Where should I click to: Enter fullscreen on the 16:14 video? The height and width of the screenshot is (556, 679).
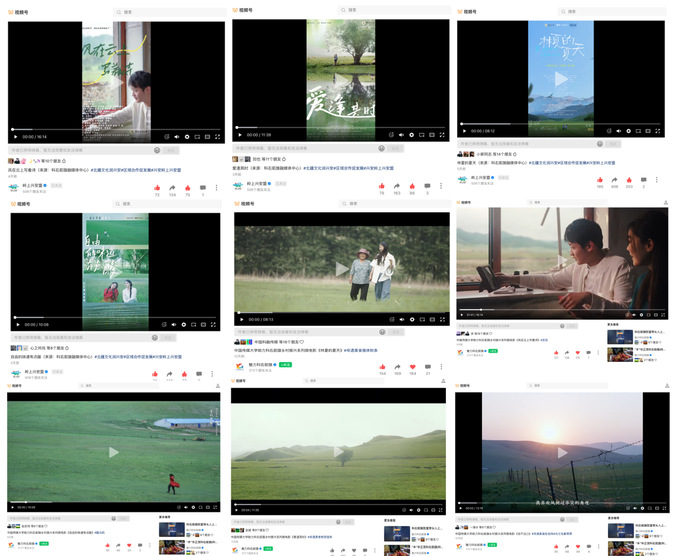click(216, 136)
